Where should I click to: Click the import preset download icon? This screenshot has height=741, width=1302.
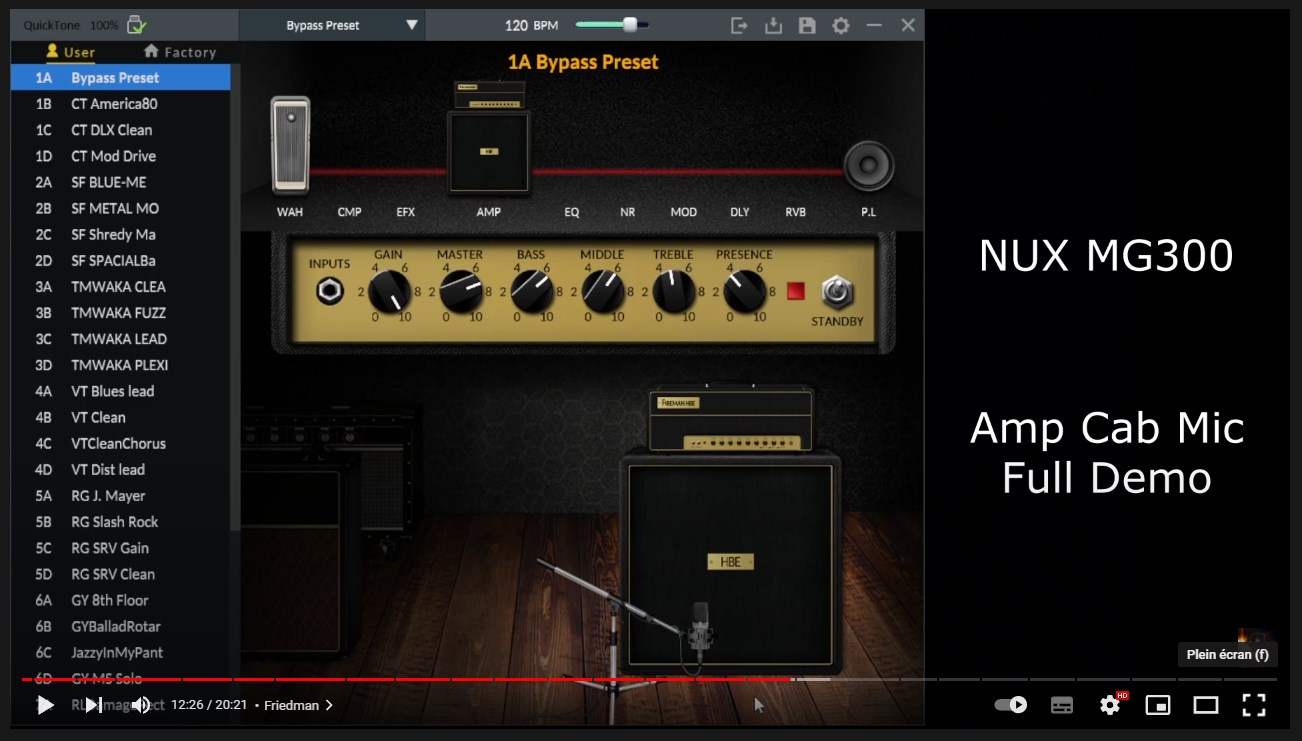(x=773, y=25)
